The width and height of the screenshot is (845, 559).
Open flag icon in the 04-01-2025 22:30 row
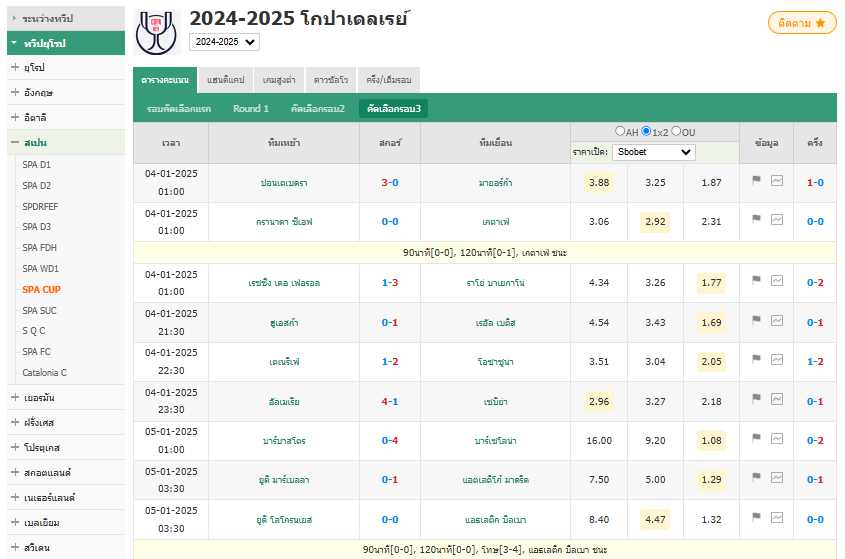756,358
